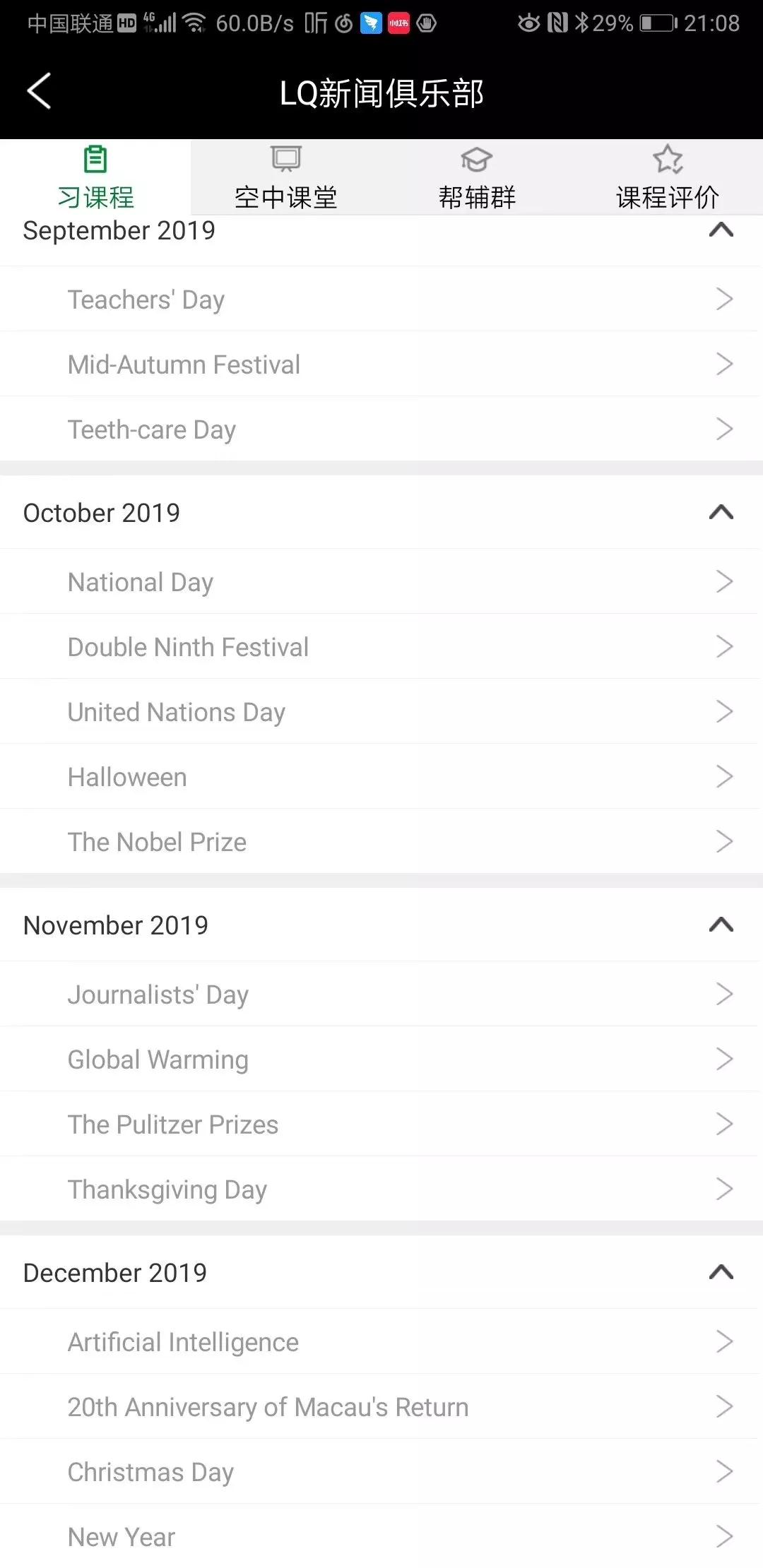Collapse the December 2019 section
The image size is (763, 1568).
pyautogui.click(x=721, y=1272)
